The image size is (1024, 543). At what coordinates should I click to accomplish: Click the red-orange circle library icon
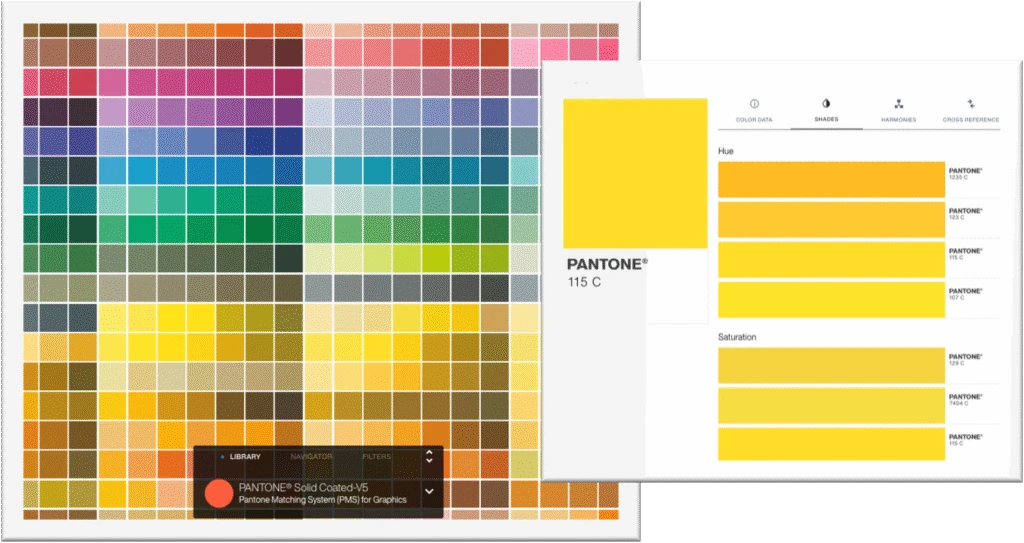(218, 492)
